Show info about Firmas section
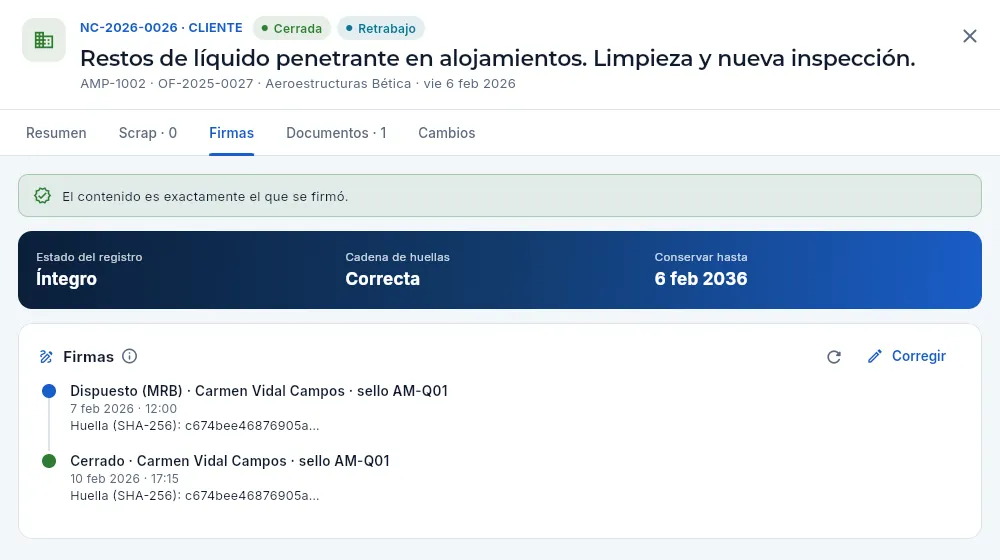This screenshot has height=560, width=1000. point(129,356)
